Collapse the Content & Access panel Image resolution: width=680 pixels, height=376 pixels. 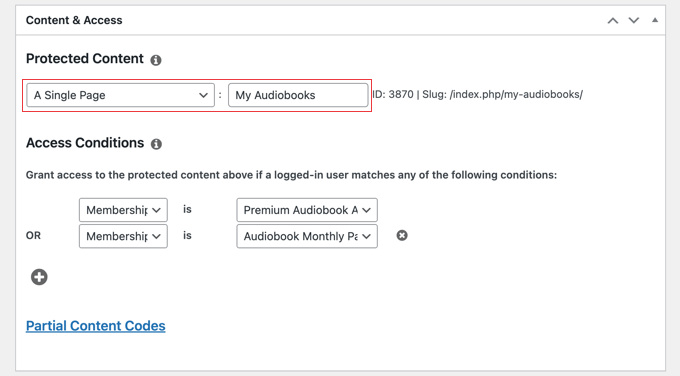click(x=655, y=20)
